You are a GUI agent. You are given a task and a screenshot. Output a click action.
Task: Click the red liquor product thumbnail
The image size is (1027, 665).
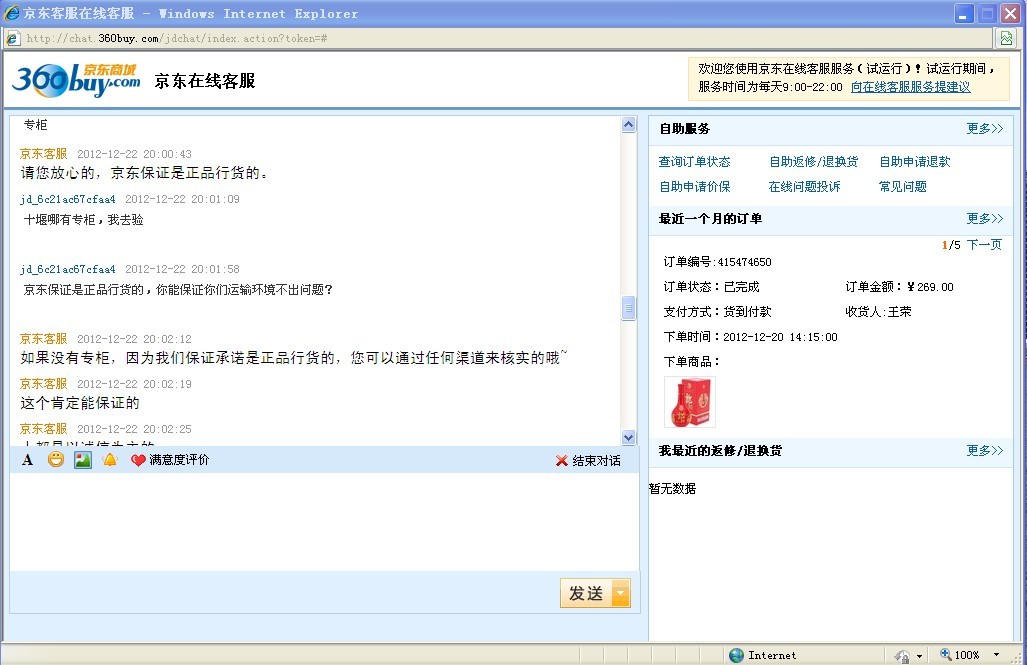(690, 402)
